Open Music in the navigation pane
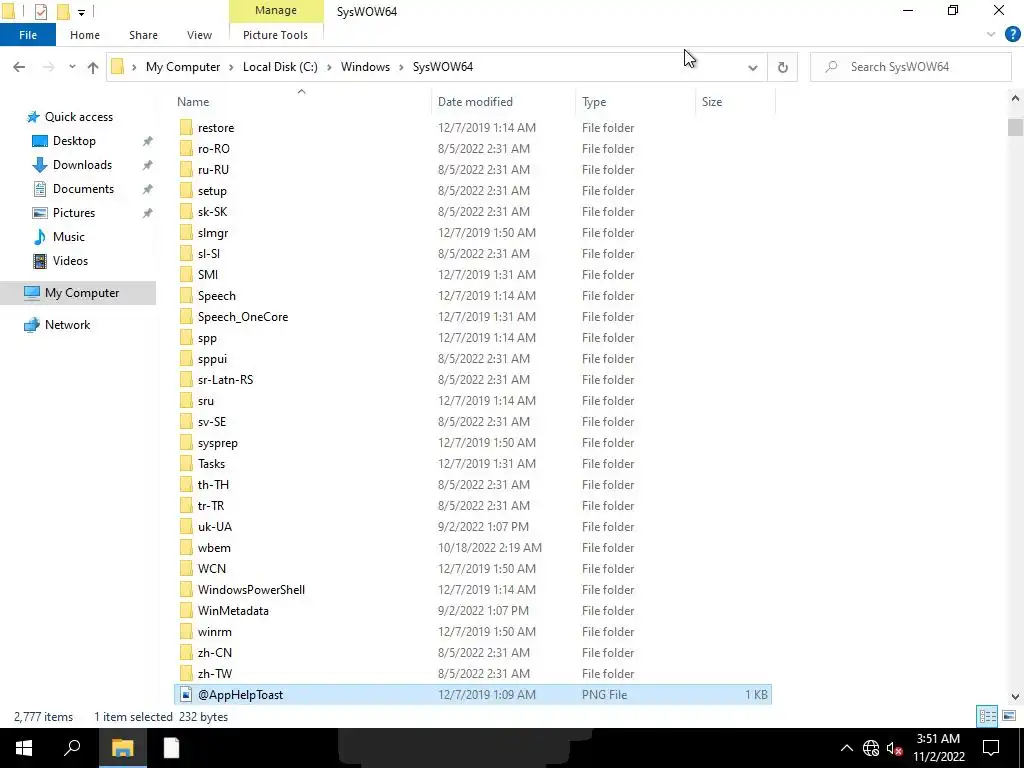1024x768 pixels. click(x=69, y=236)
